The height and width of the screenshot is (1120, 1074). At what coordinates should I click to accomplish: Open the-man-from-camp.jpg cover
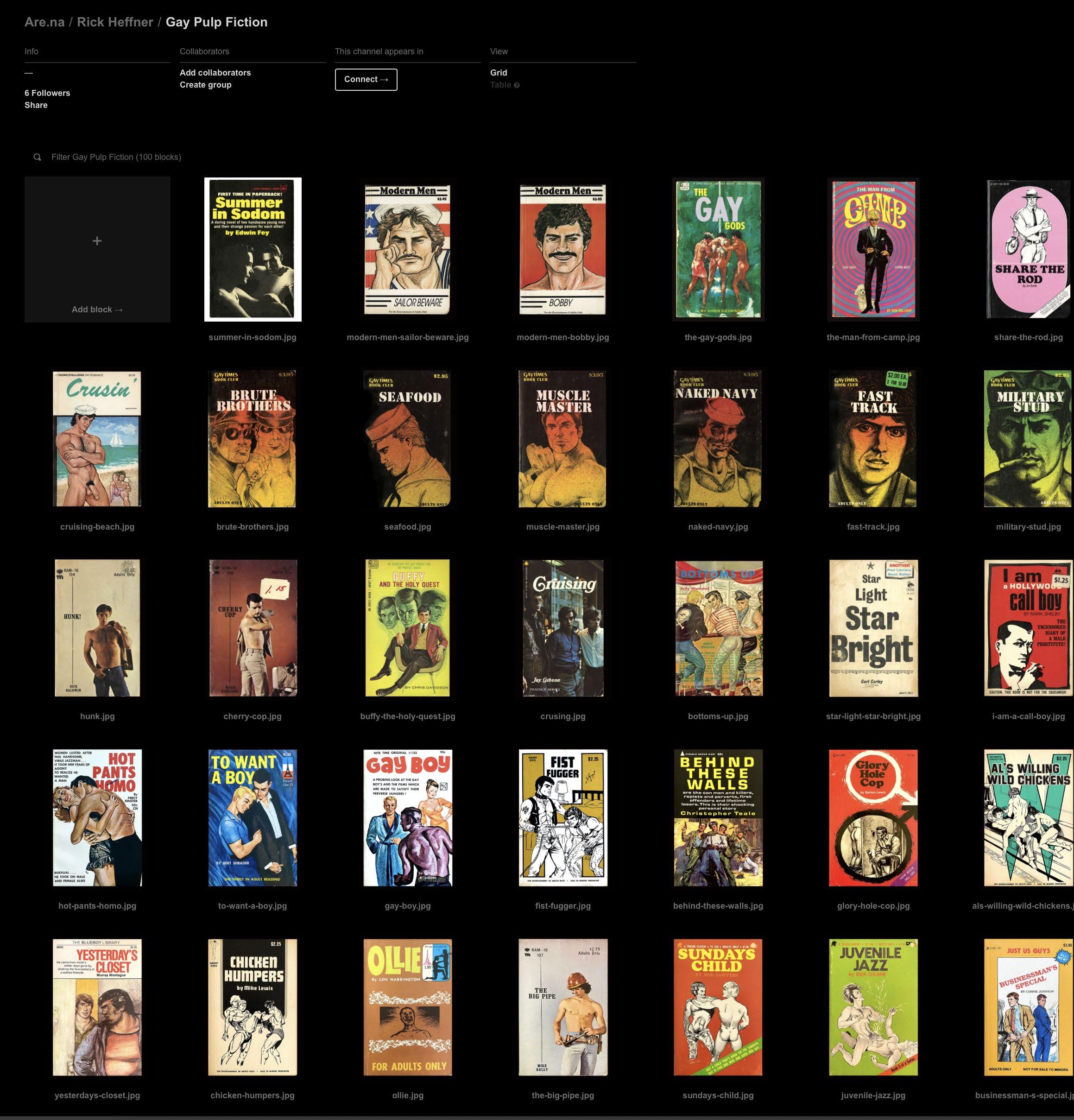(873, 249)
